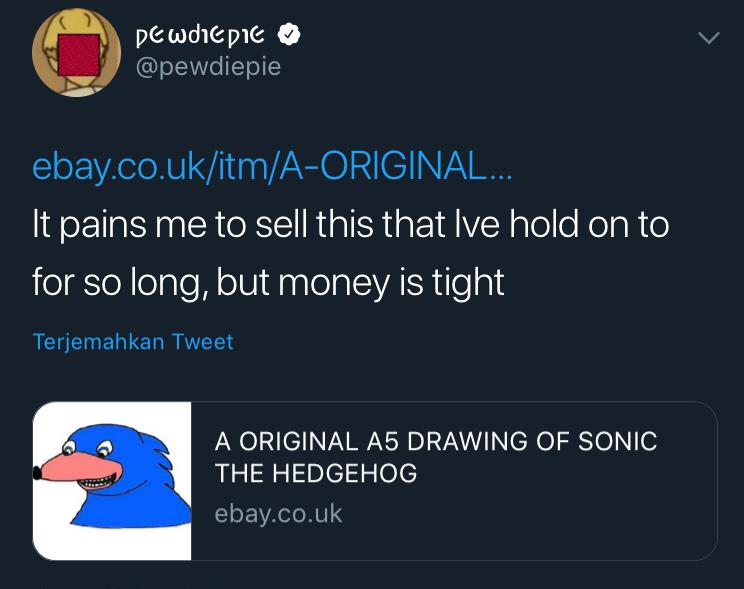This screenshot has width=744, height=589.
Task: Click the stylized pewdiepie display name
Action: click(x=200, y=37)
